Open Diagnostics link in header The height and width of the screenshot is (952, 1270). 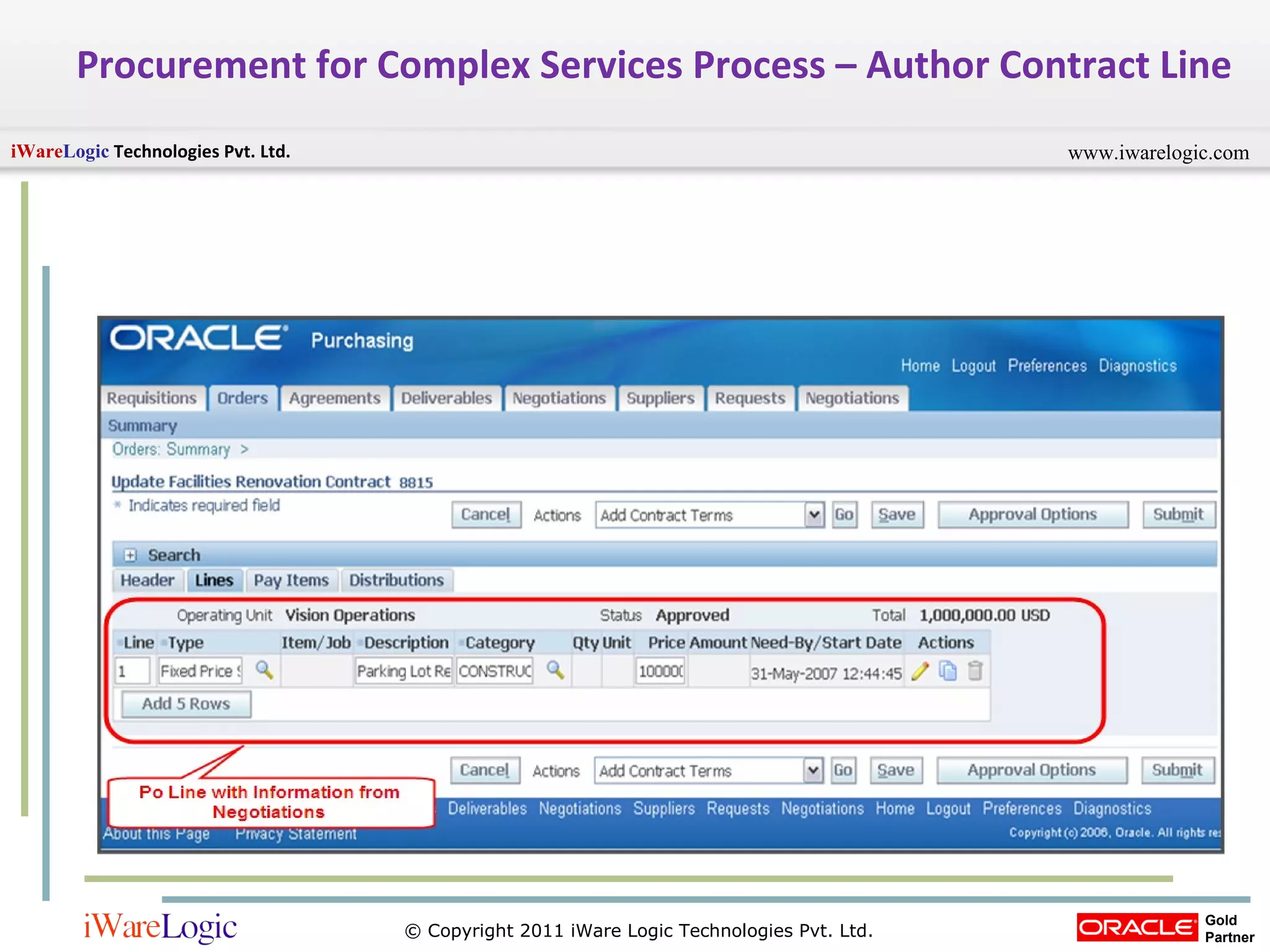pos(1138,366)
